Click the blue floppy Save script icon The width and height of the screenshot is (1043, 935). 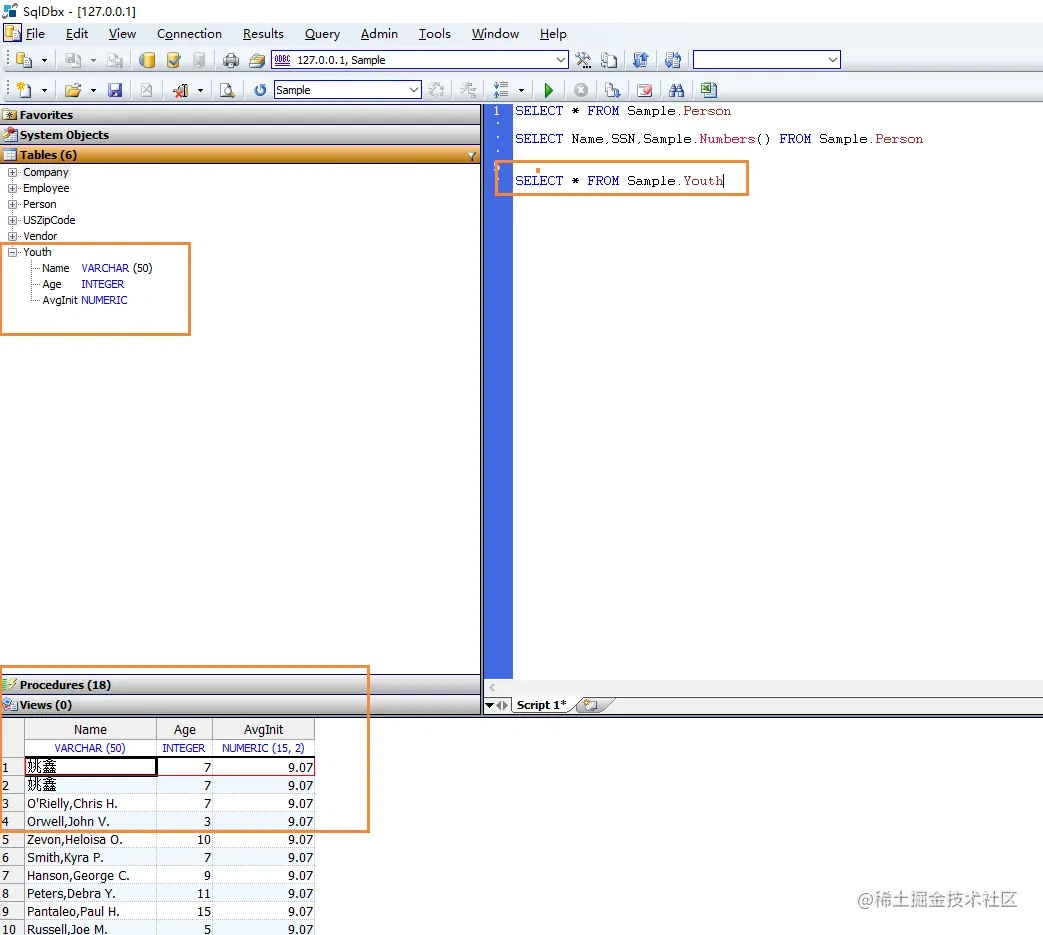point(115,90)
